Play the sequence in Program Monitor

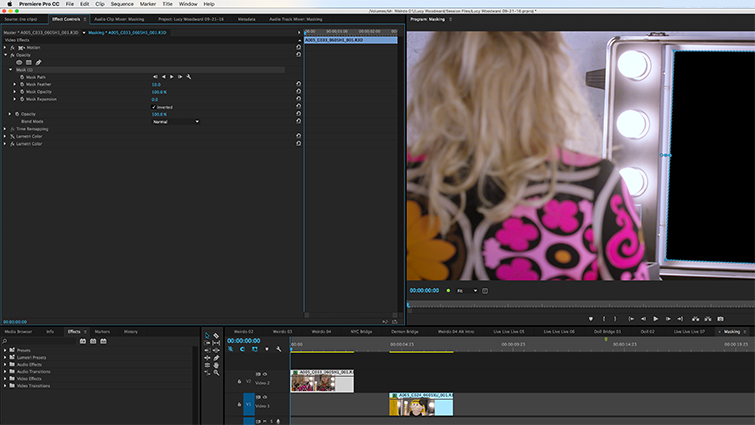tap(655, 319)
